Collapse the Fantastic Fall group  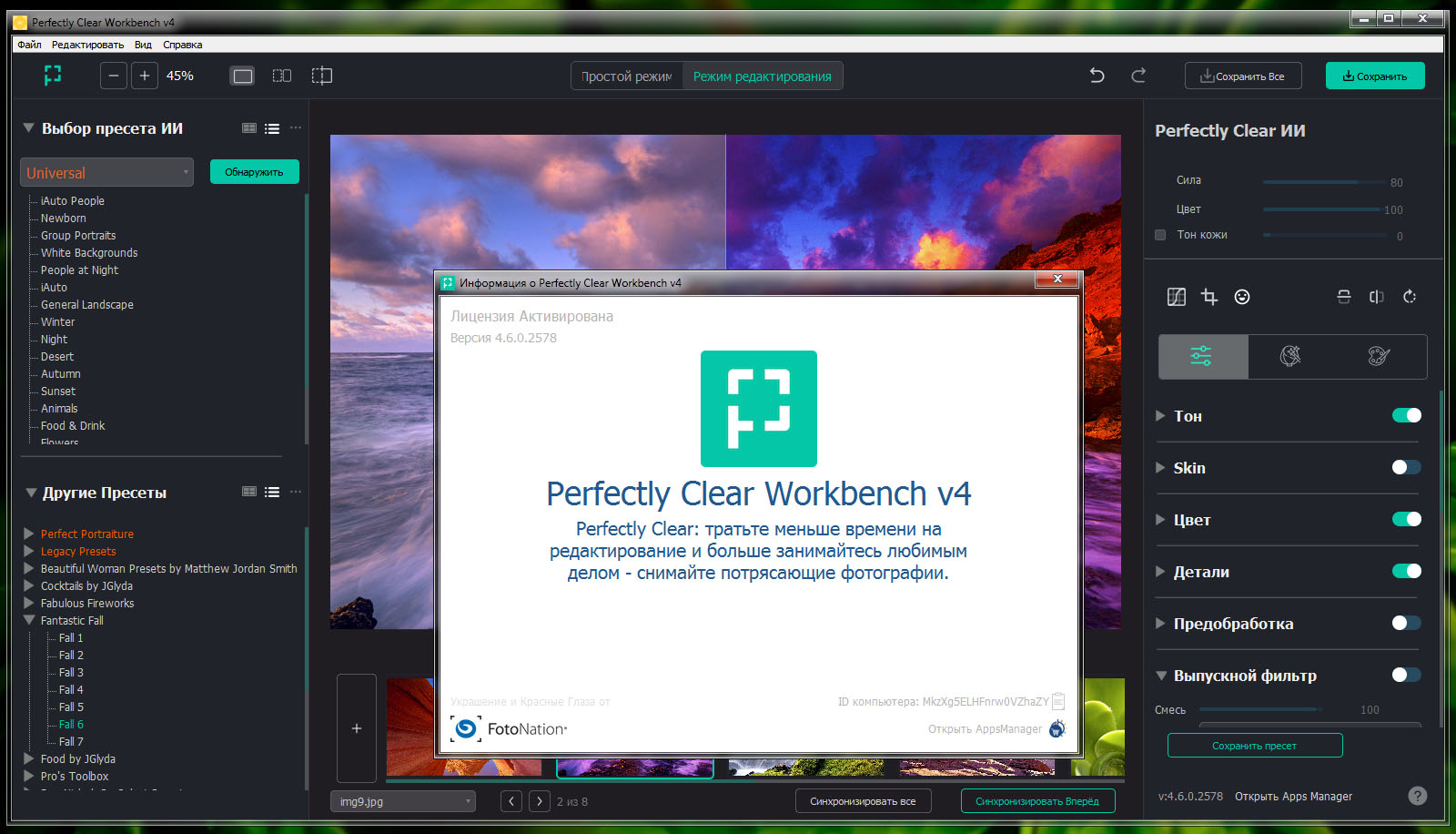tap(29, 620)
